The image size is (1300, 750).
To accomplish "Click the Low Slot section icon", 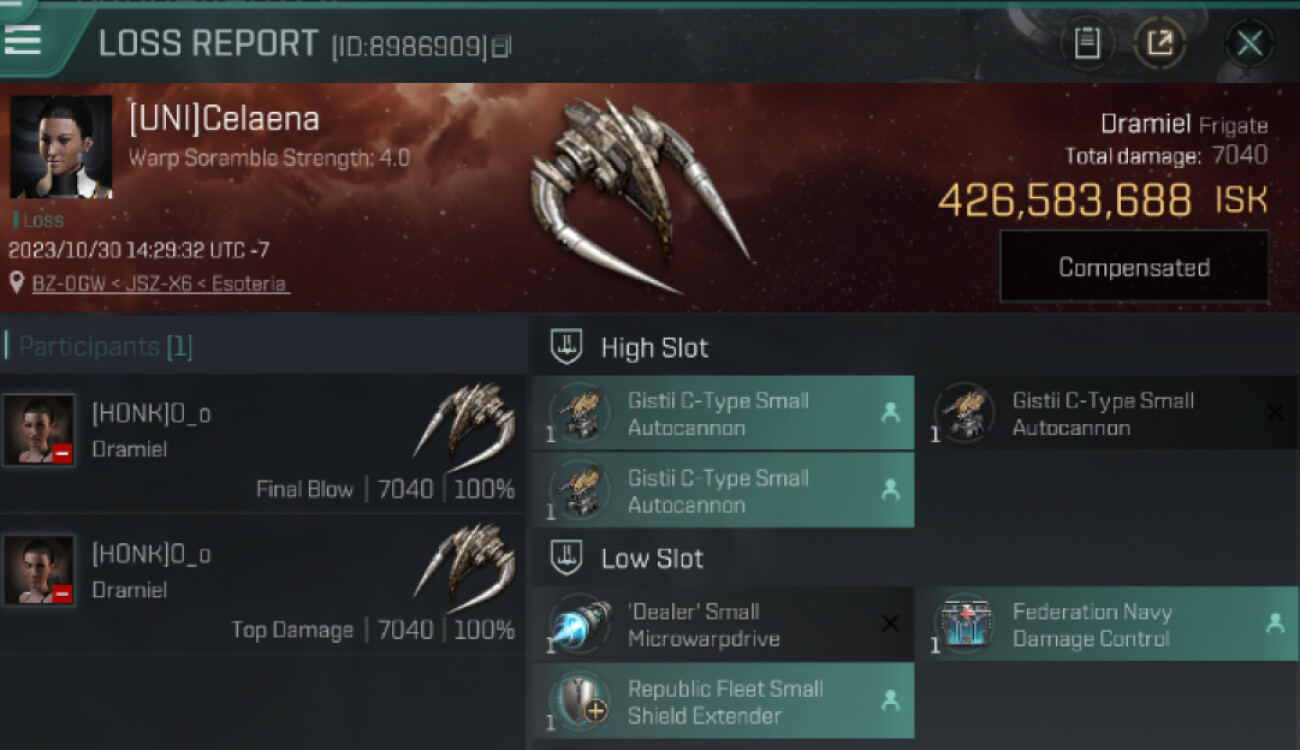I will [x=567, y=557].
